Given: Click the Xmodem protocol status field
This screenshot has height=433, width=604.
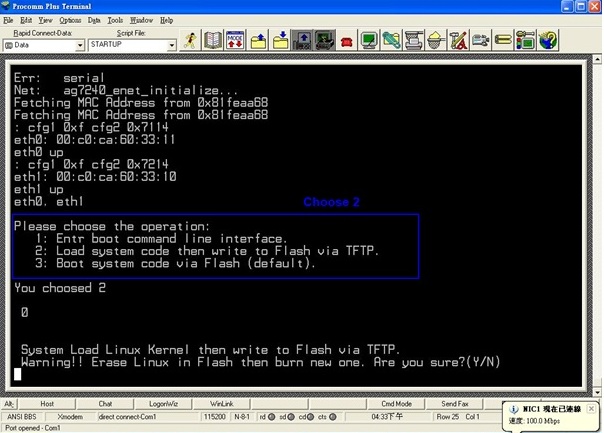Looking at the screenshot, I should (71, 416).
